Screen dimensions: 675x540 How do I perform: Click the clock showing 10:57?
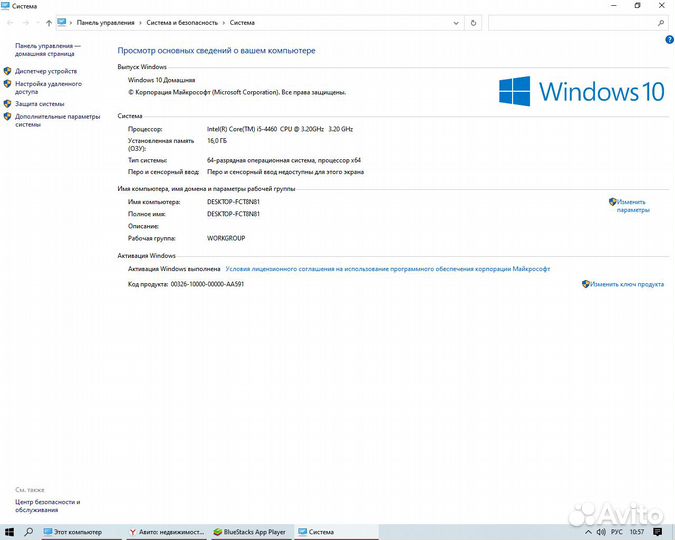[x=637, y=532]
